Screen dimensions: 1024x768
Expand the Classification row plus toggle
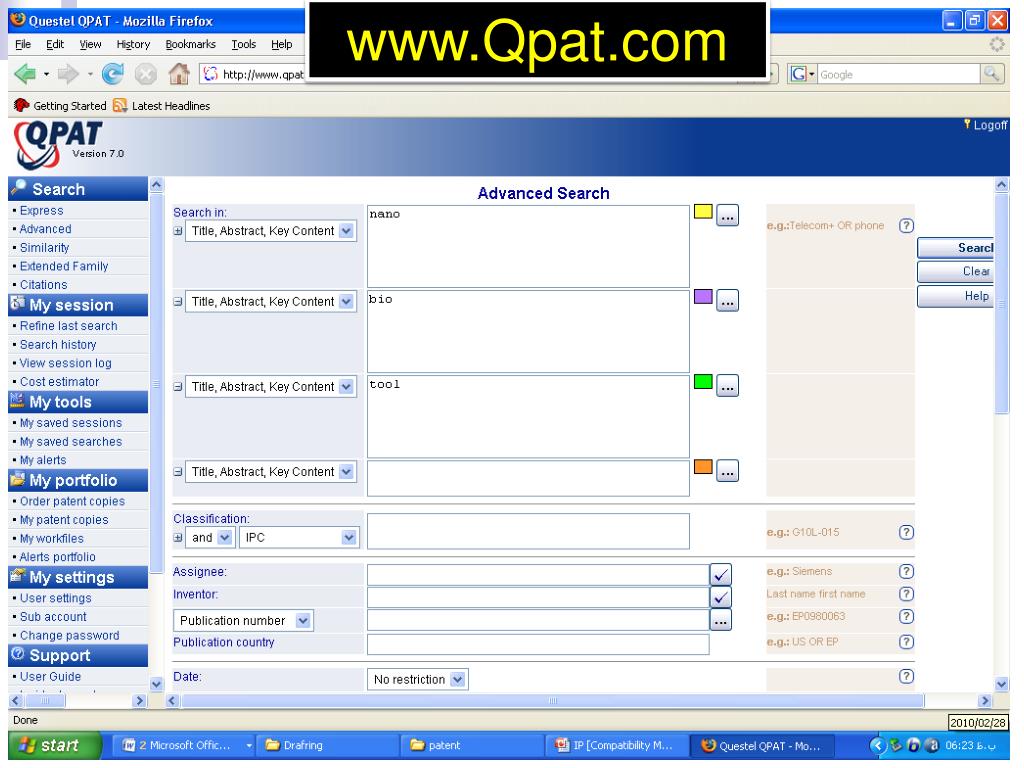tap(178, 537)
